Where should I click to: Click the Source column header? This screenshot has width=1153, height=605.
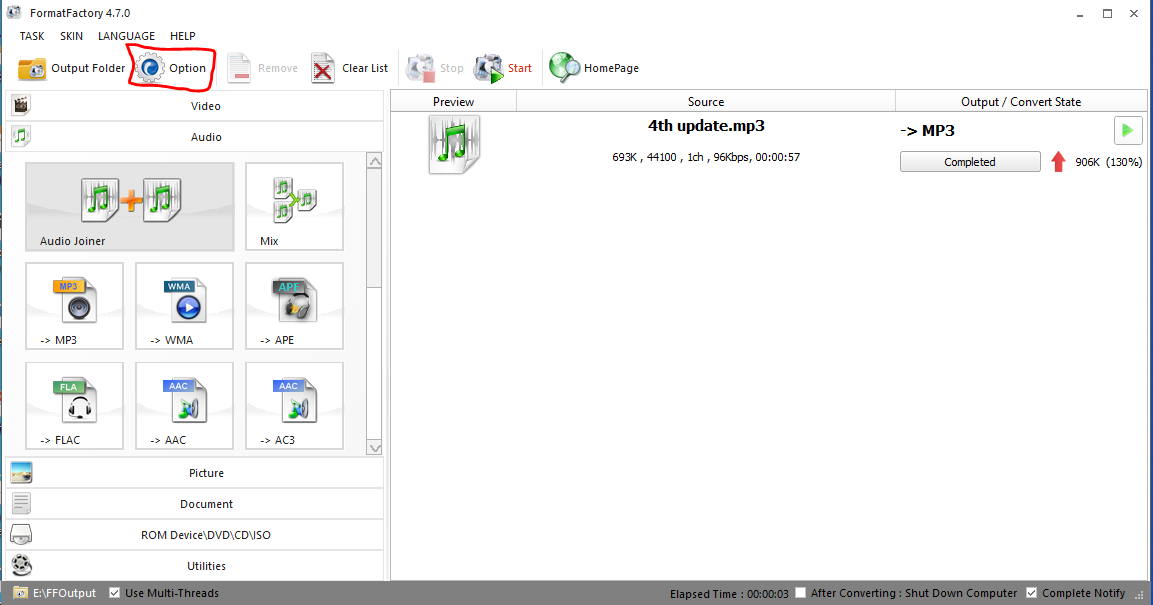[x=706, y=101]
